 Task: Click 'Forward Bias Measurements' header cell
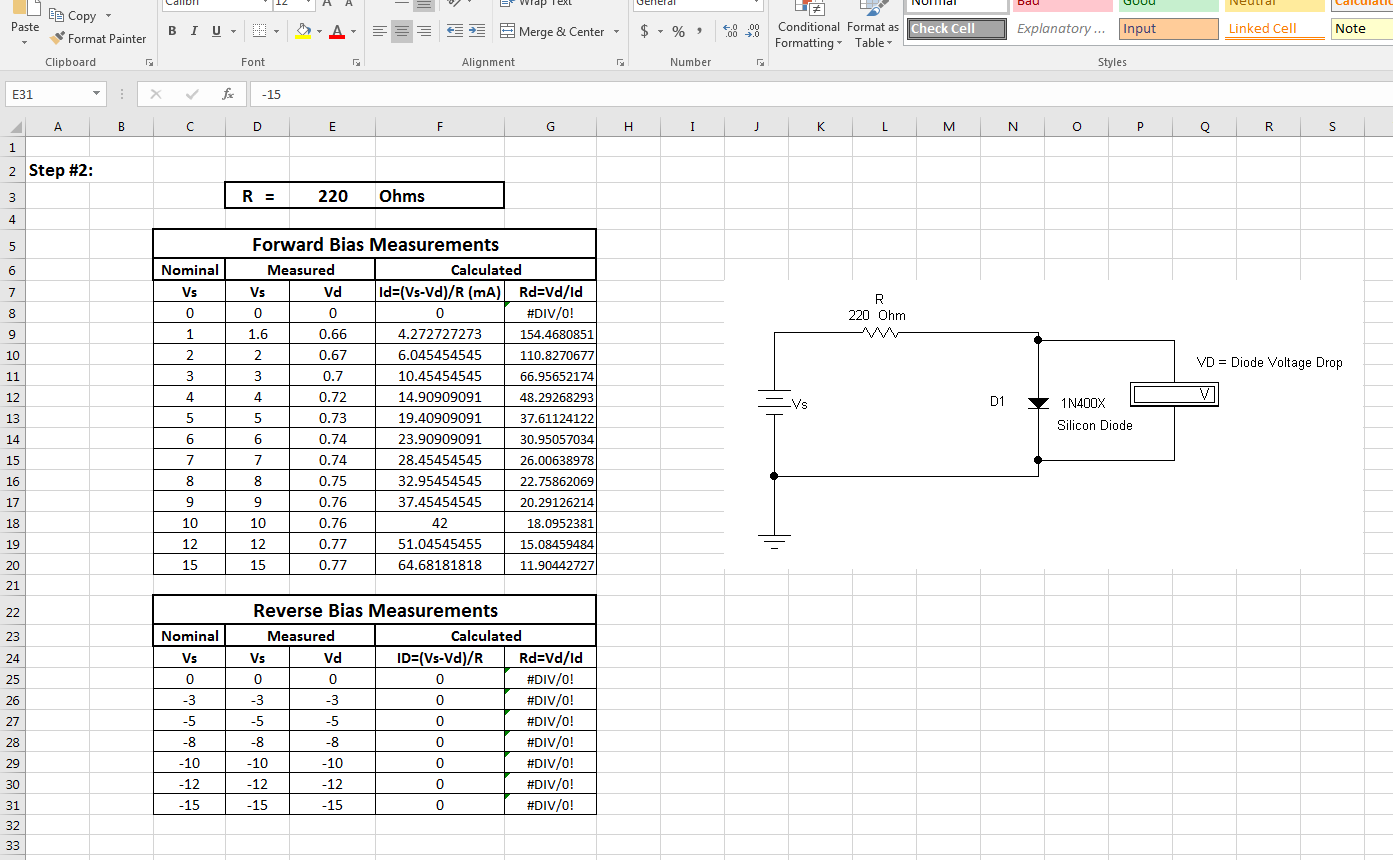[x=375, y=245]
